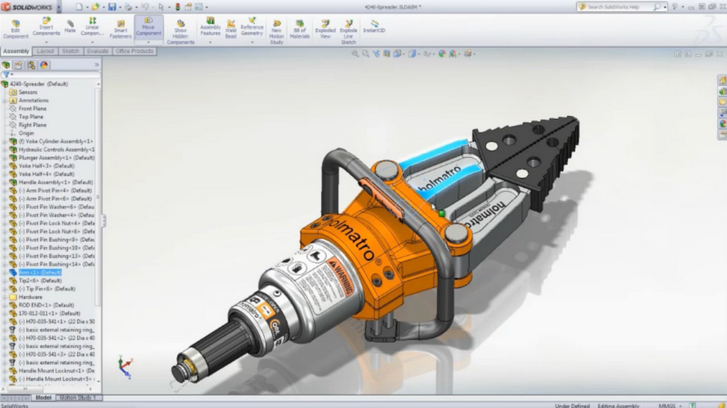Click the Search SolidWorks Help field
The image size is (727, 408).
[620, 6]
